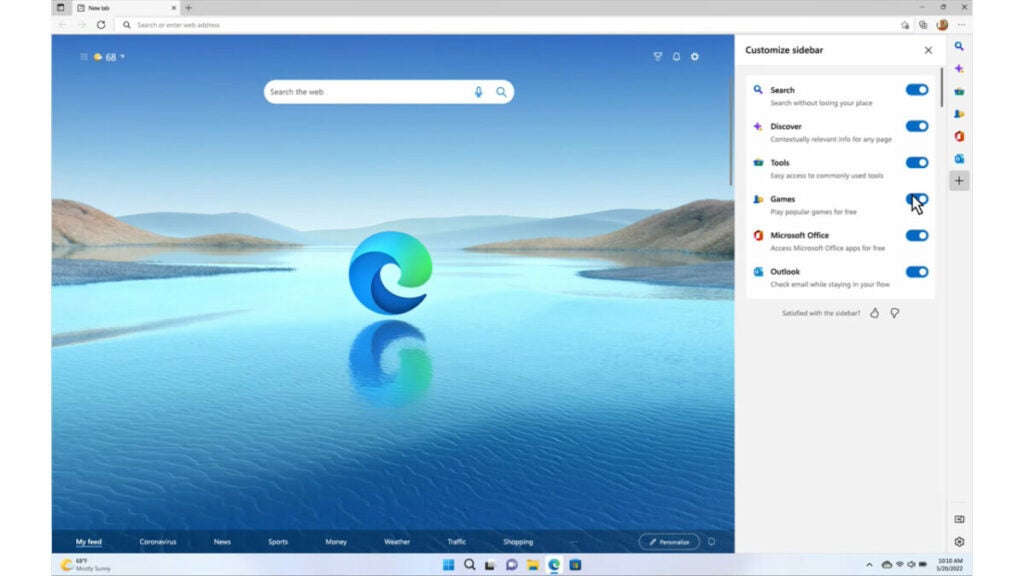Open the rewards trophy icon
Screen dimensions: 1024x576
(658, 57)
